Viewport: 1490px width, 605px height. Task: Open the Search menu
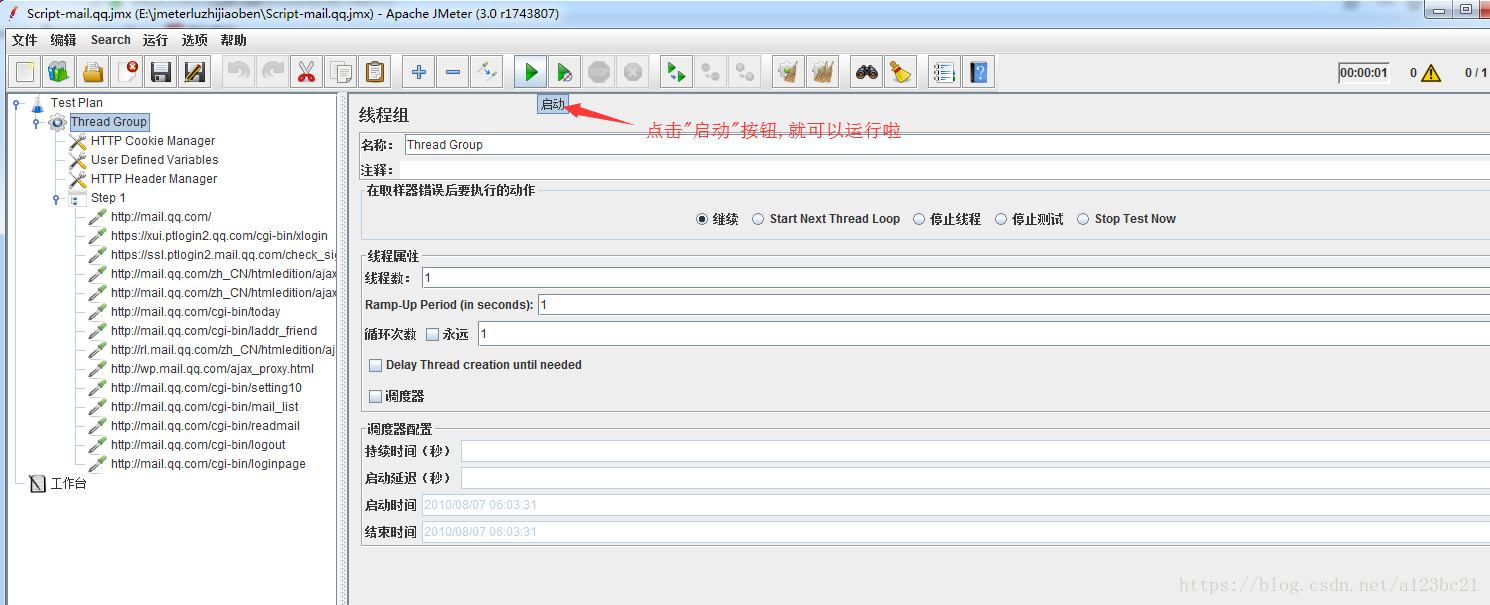pyautogui.click(x=110, y=40)
